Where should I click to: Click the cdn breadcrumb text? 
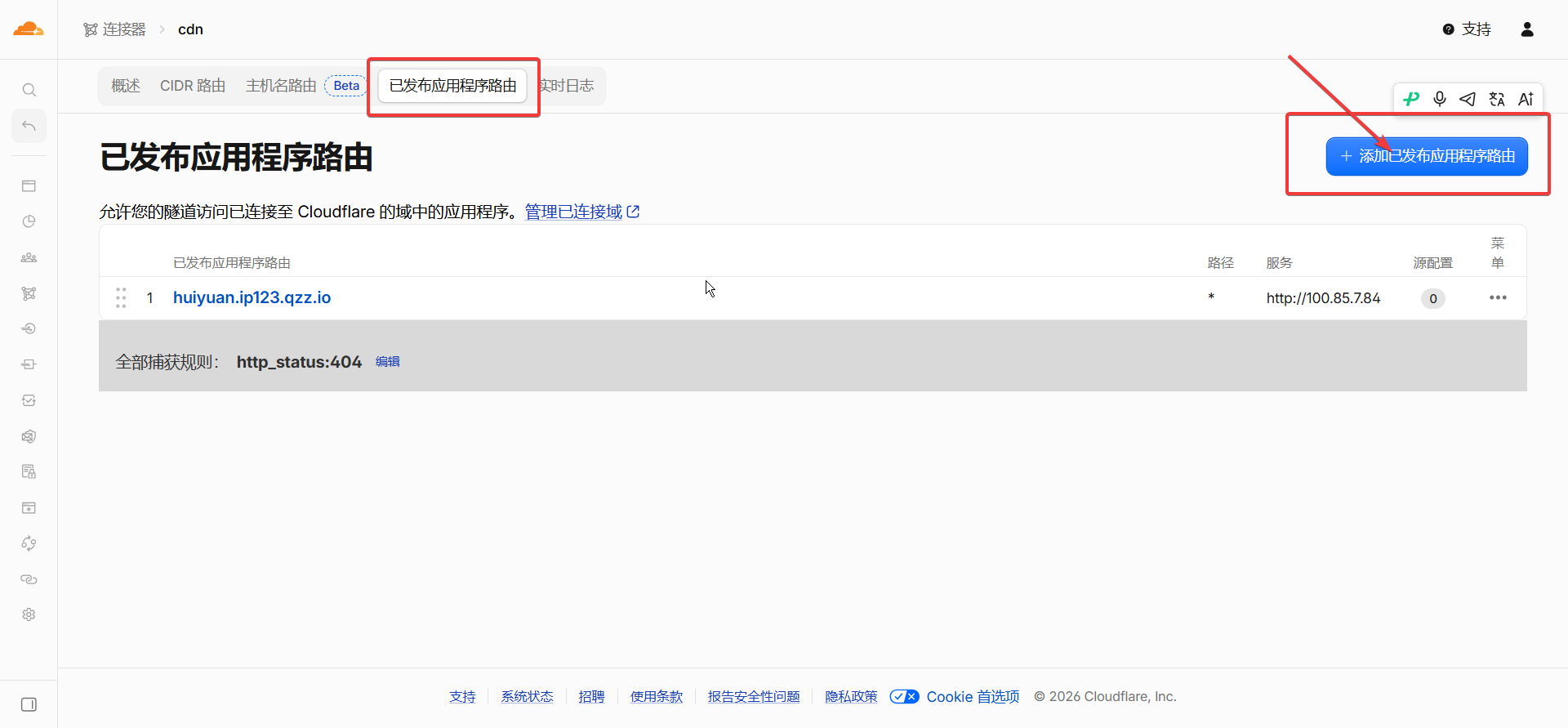(190, 29)
